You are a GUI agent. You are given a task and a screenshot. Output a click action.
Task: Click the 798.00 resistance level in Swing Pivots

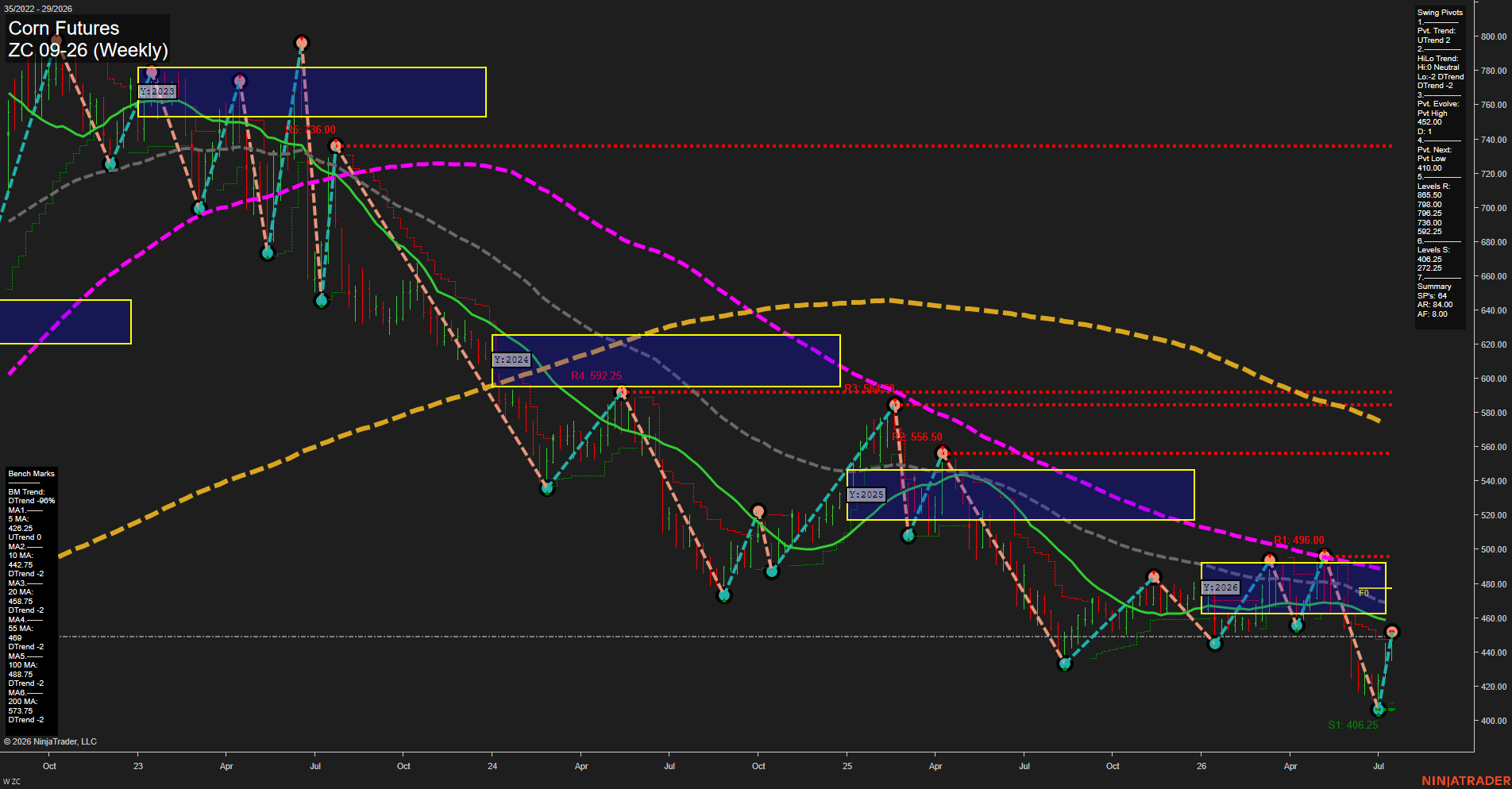pyautogui.click(x=1429, y=205)
